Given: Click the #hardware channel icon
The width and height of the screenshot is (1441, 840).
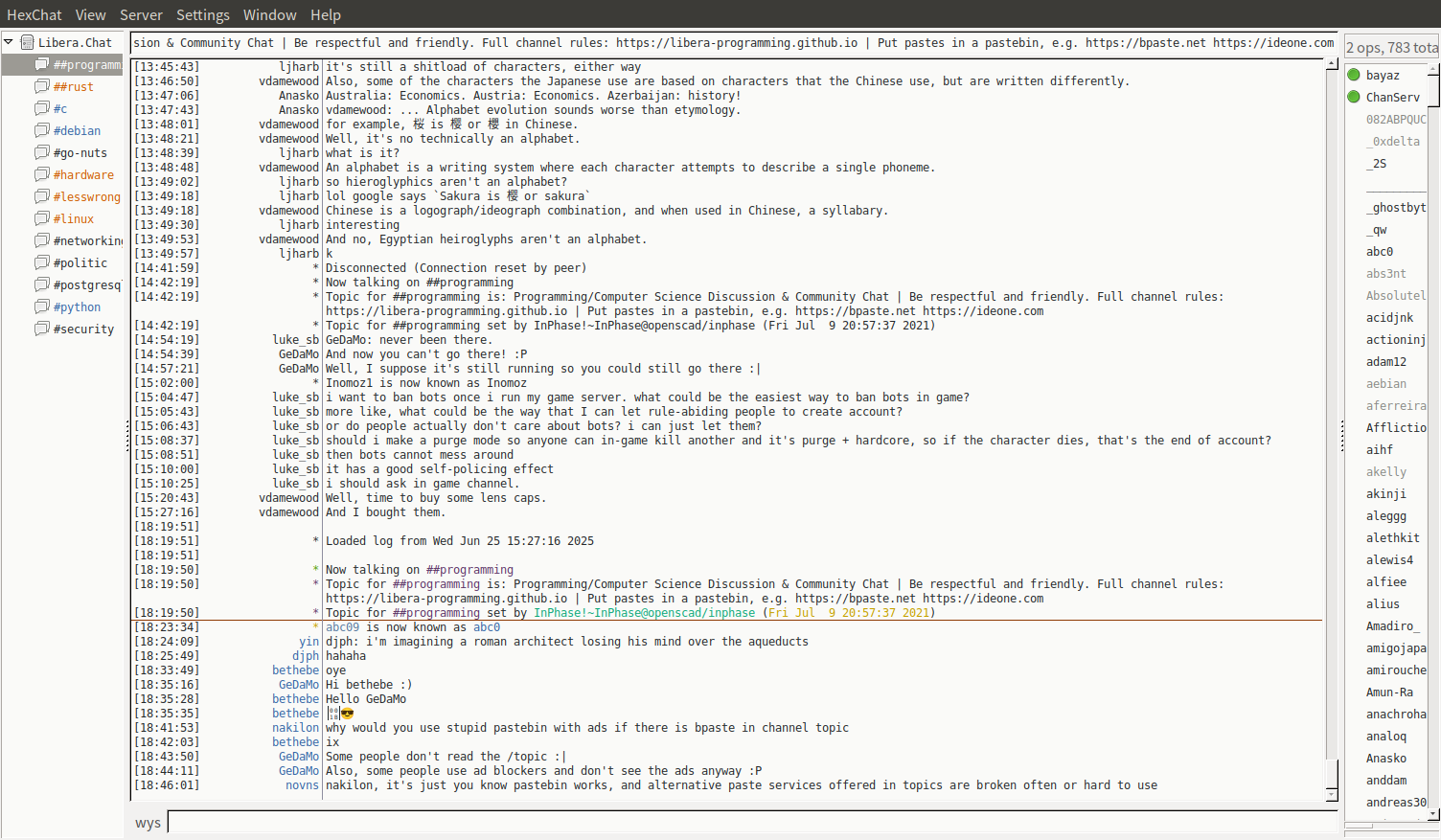Looking at the screenshot, I should point(42,174).
